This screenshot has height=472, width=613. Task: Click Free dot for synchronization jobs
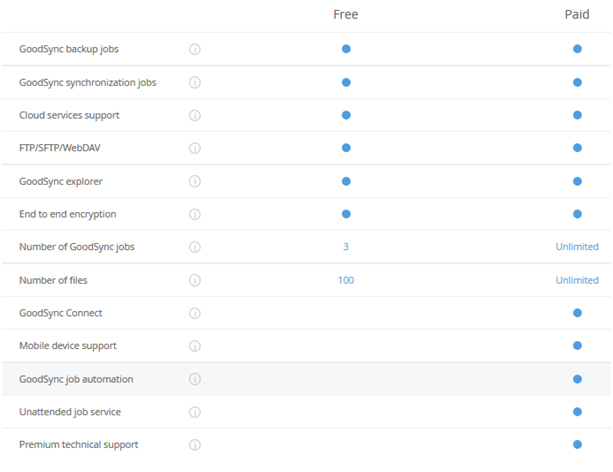pyautogui.click(x=346, y=83)
